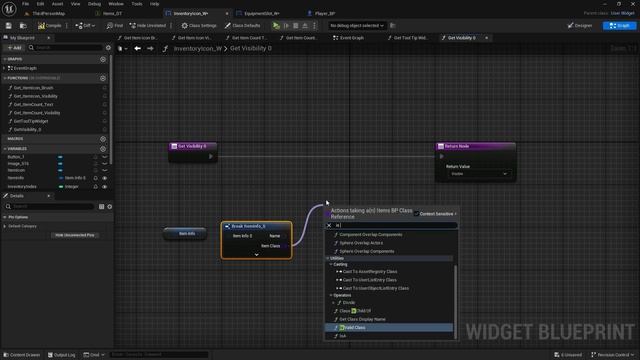Toggle Context Sensitive checkbox

416,214
